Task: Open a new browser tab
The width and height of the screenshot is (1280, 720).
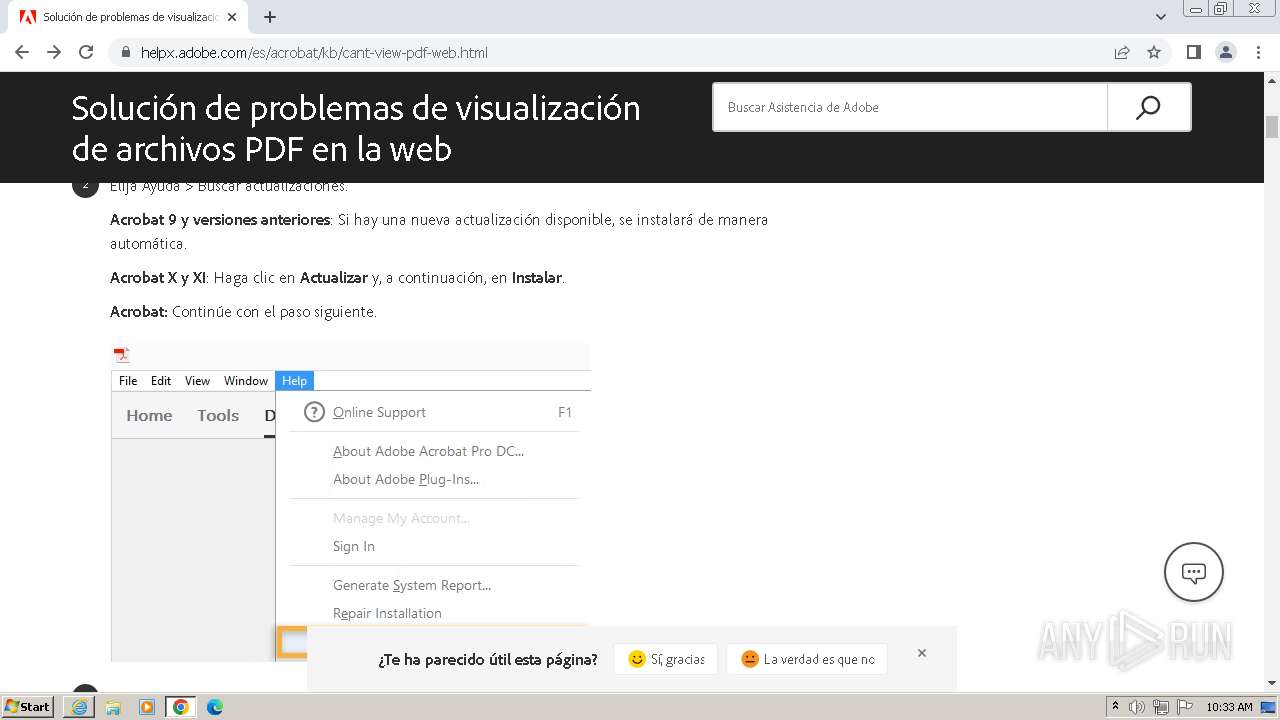Action: click(270, 17)
